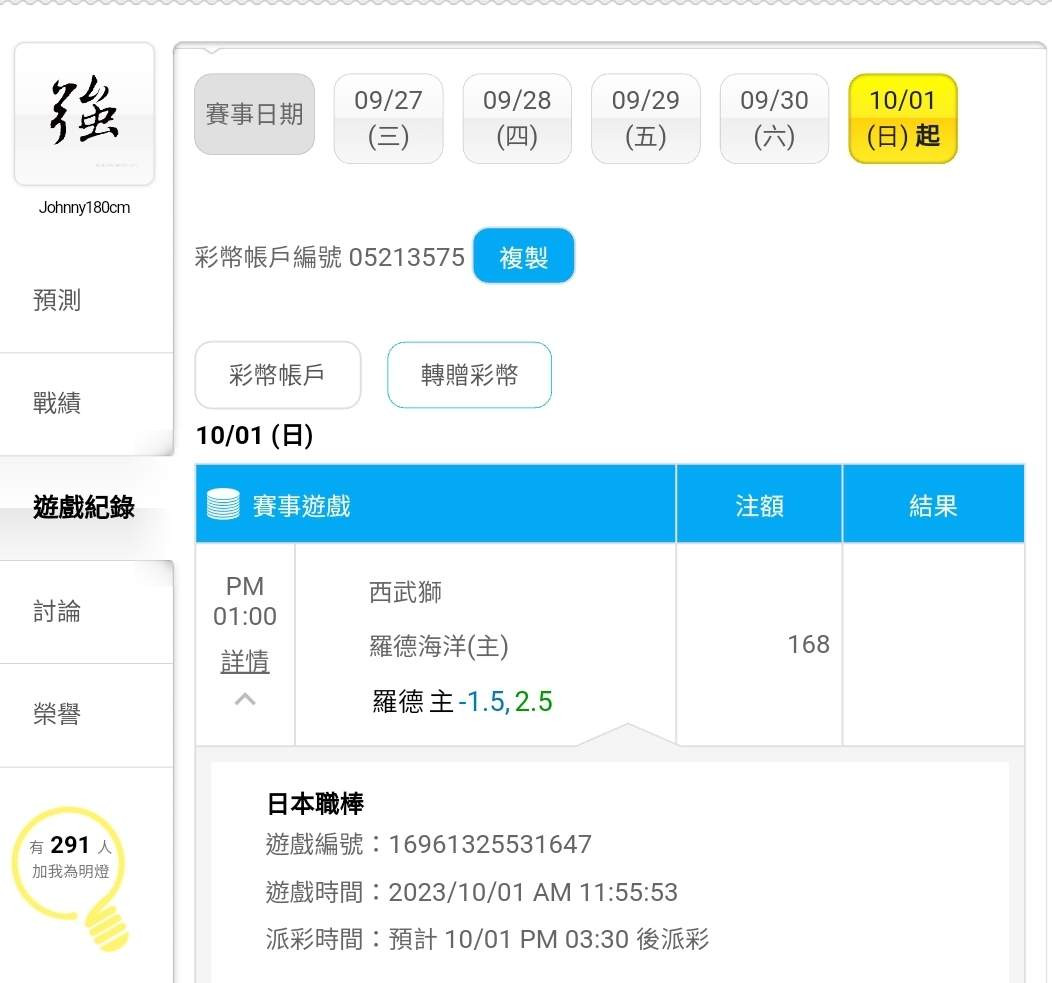The height and width of the screenshot is (983, 1052).
Task: Click the 遊戲時間 2023/10/01 AM 11:55:53 line
Action: pyautogui.click(x=472, y=892)
